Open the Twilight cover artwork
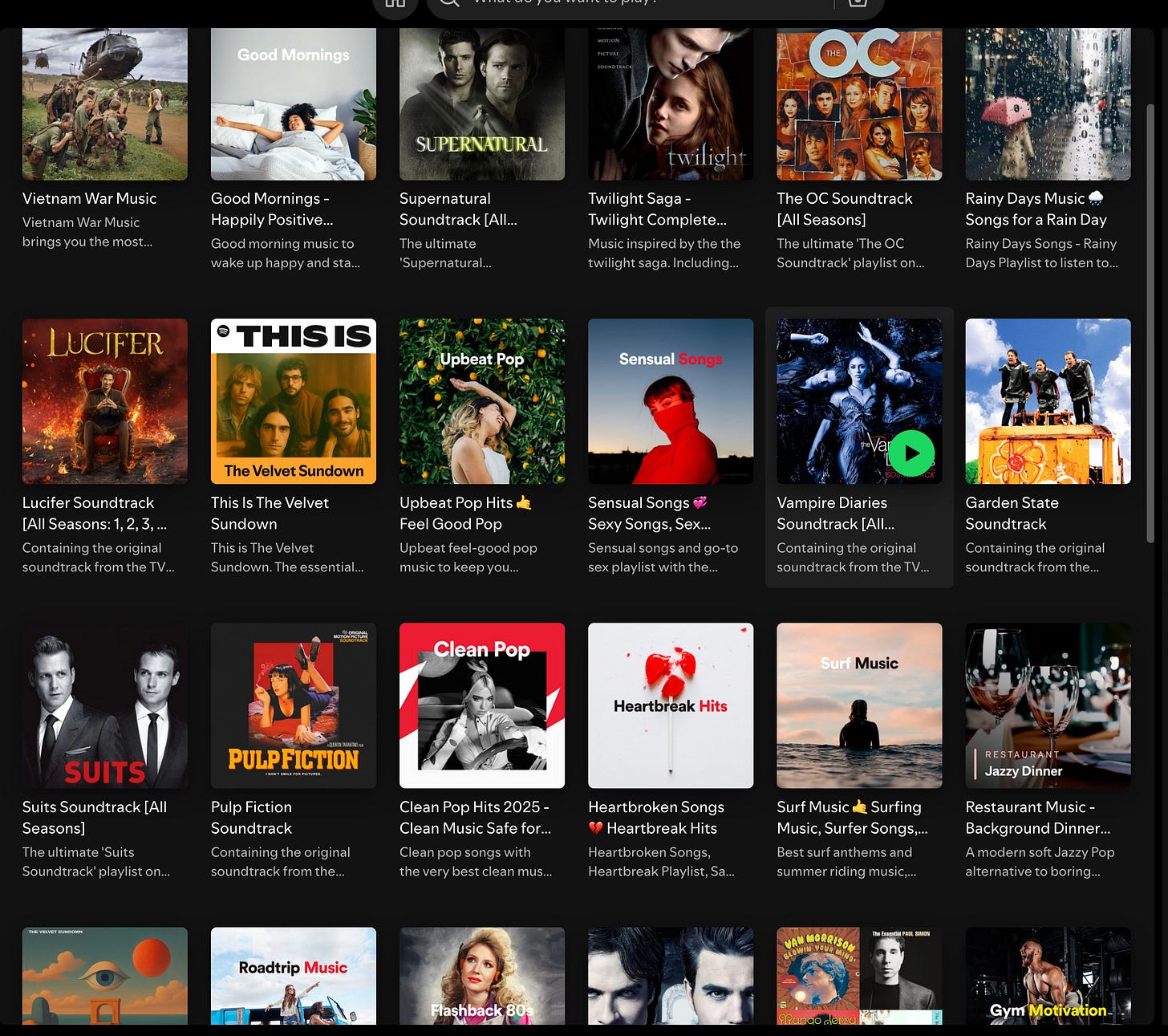 [671, 104]
